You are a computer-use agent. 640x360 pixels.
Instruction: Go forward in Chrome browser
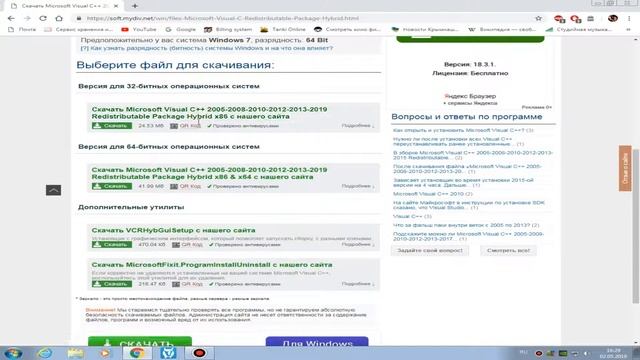click(27, 18)
